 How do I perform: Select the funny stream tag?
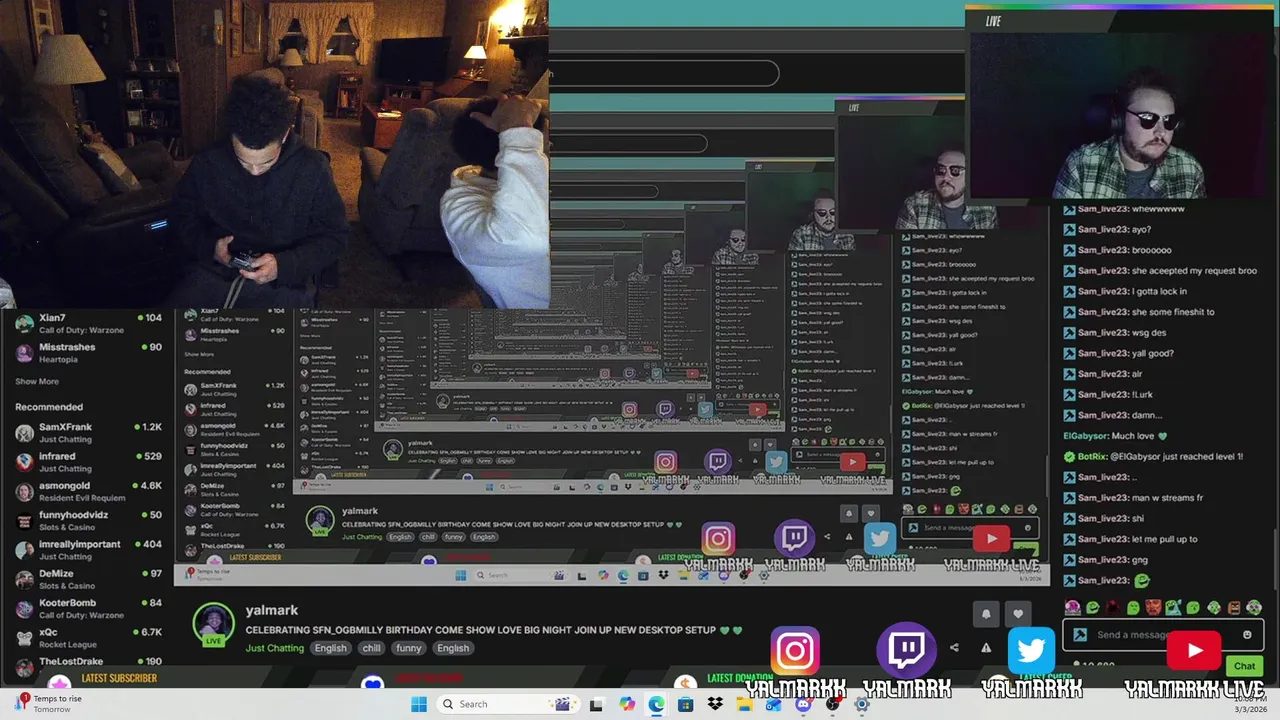409,648
